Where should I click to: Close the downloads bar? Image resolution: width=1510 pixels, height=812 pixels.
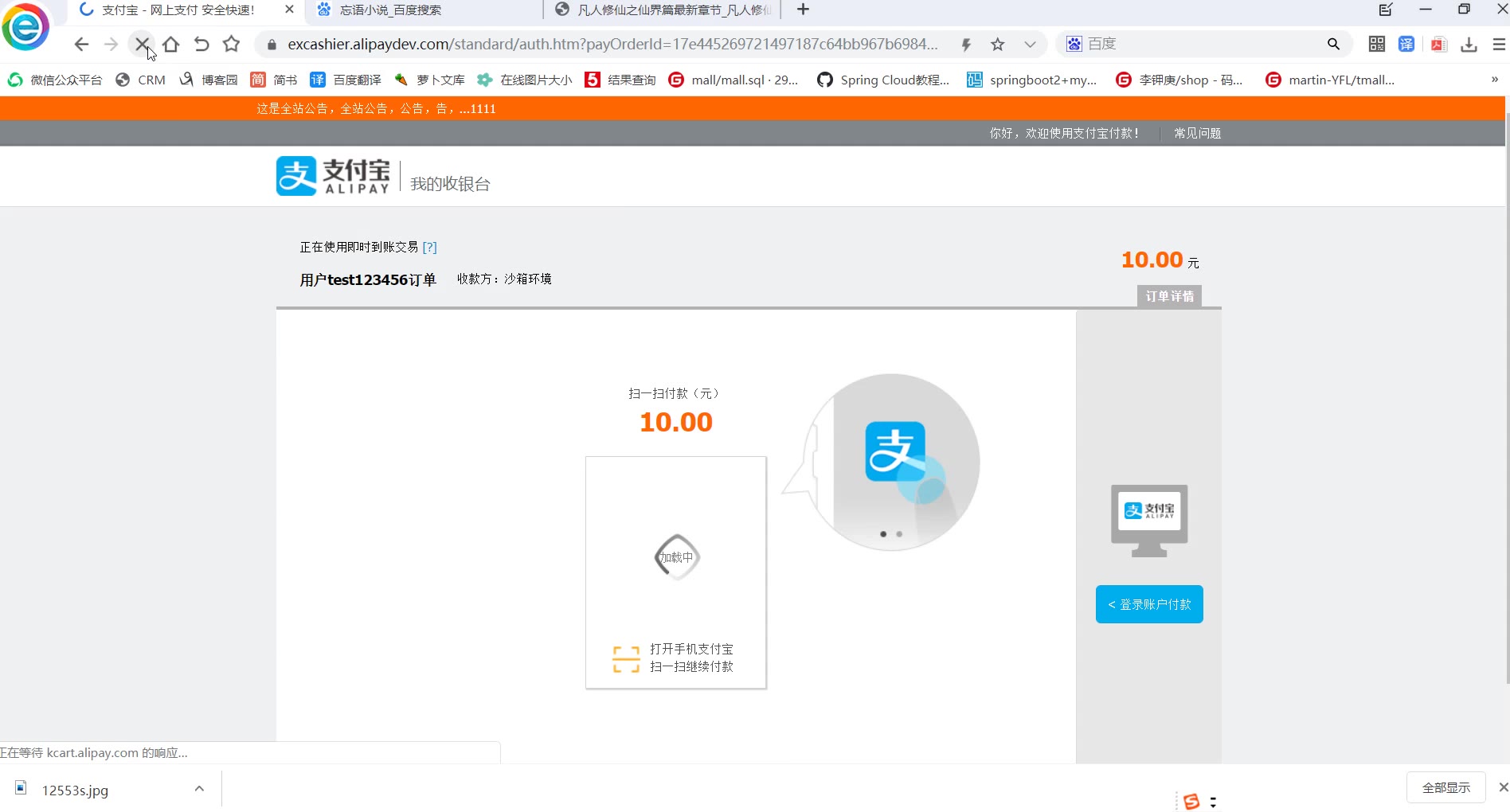(1503, 787)
